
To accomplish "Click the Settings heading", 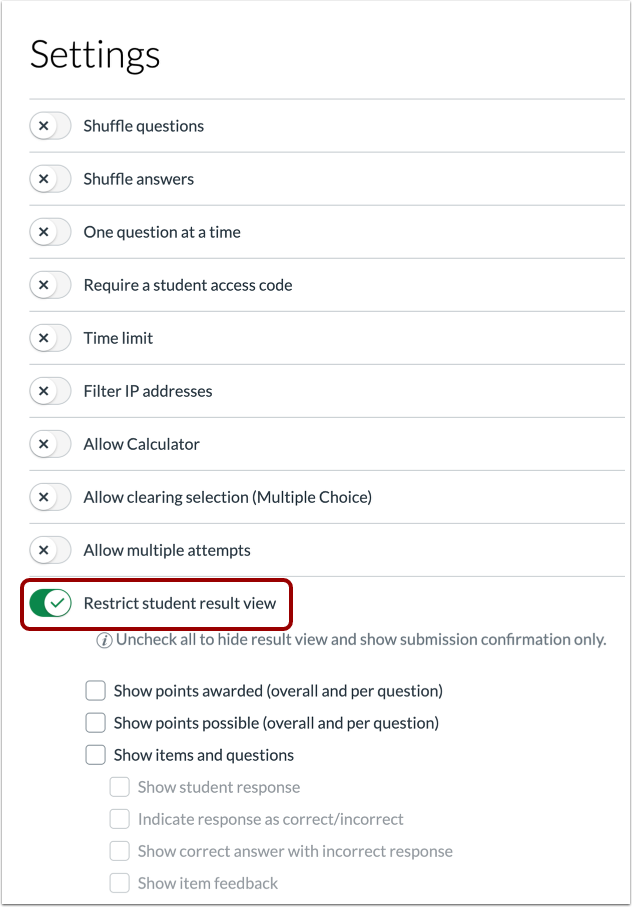I will pos(95,54).
